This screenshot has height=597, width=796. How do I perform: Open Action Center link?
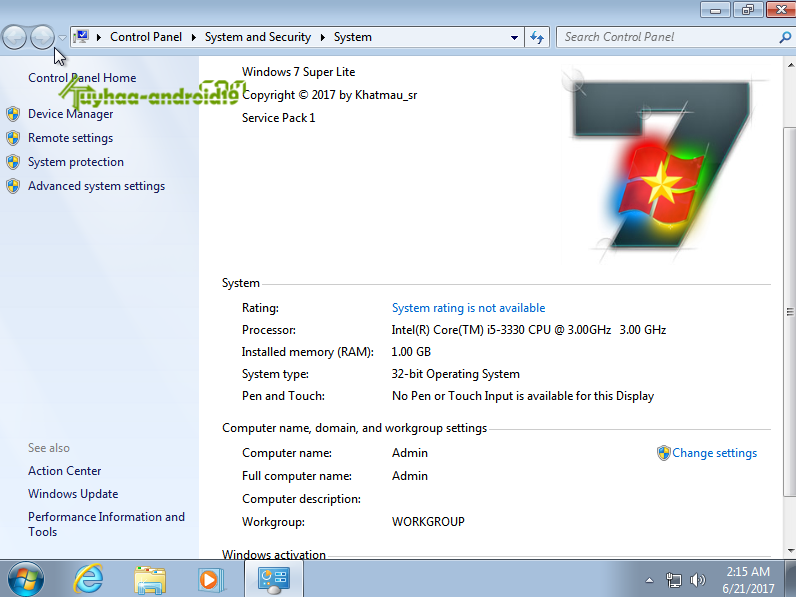click(64, 471)
